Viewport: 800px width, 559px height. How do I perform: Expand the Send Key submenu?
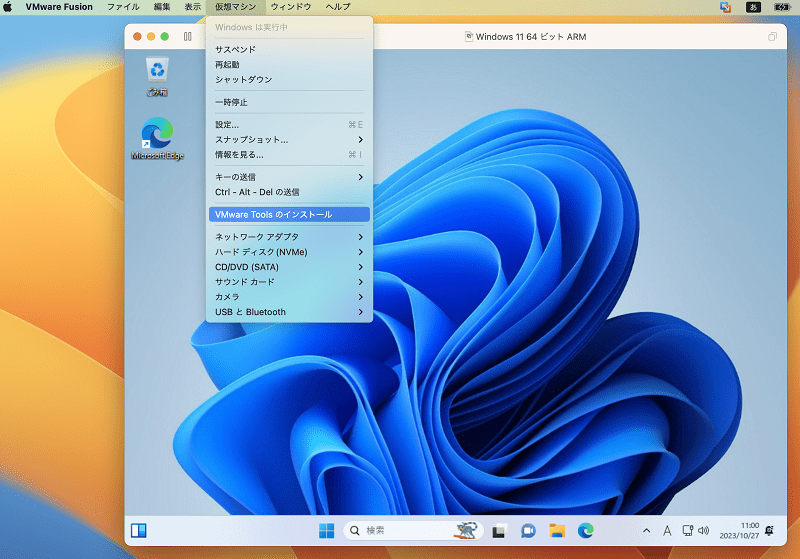(x=289, y=177)
